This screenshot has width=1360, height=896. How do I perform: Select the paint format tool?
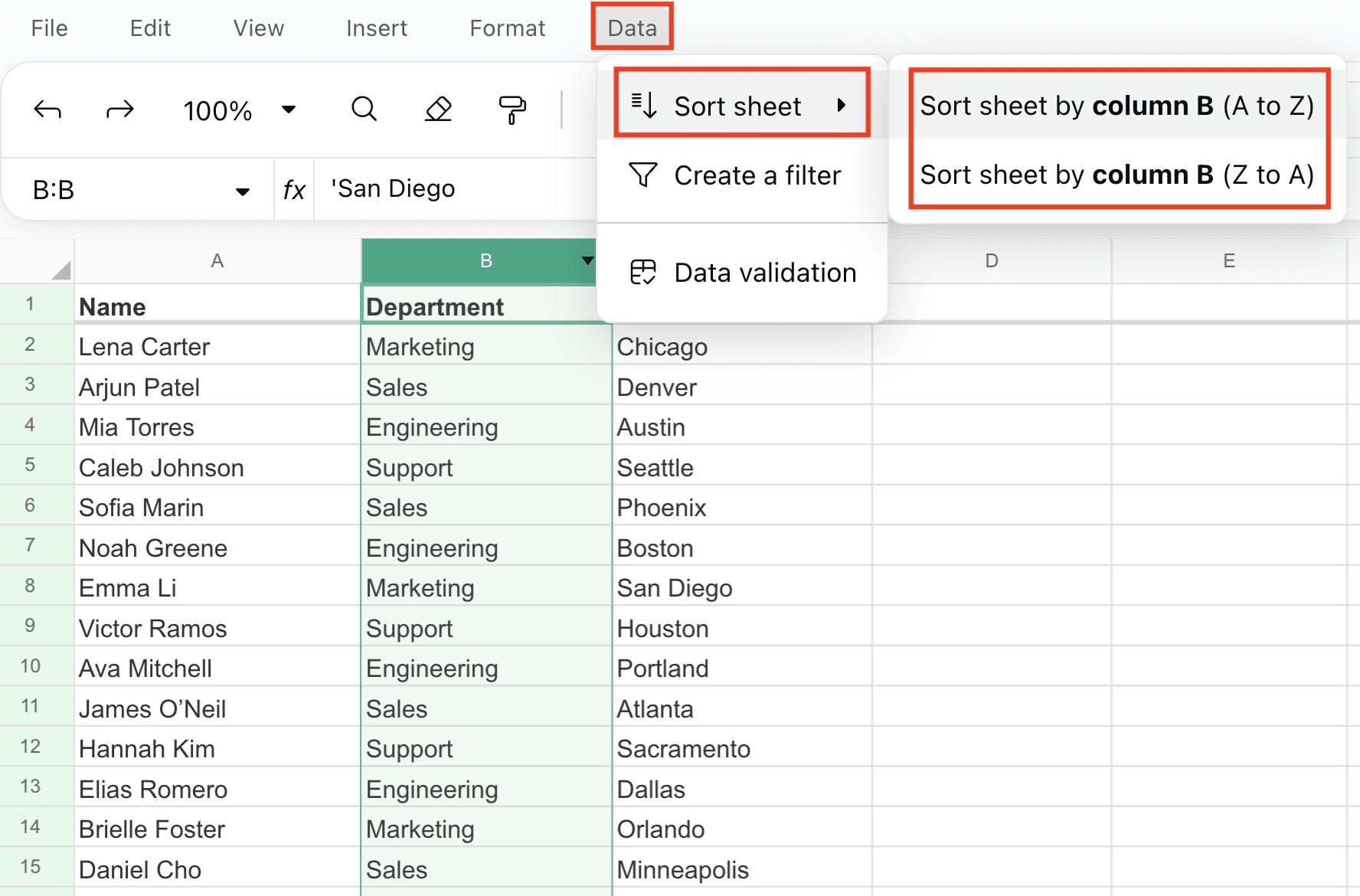pyautogui.click(x=512, y=110)
